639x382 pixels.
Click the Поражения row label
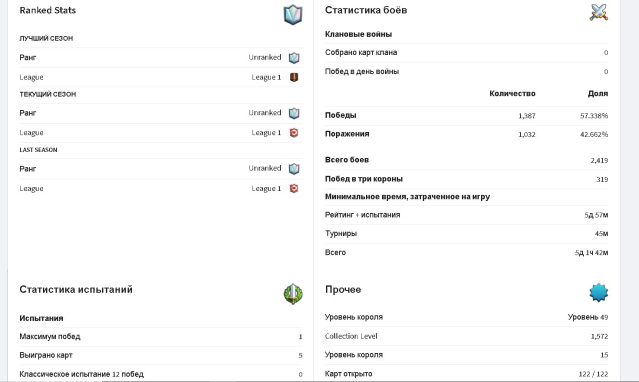[x=347, y=134]
